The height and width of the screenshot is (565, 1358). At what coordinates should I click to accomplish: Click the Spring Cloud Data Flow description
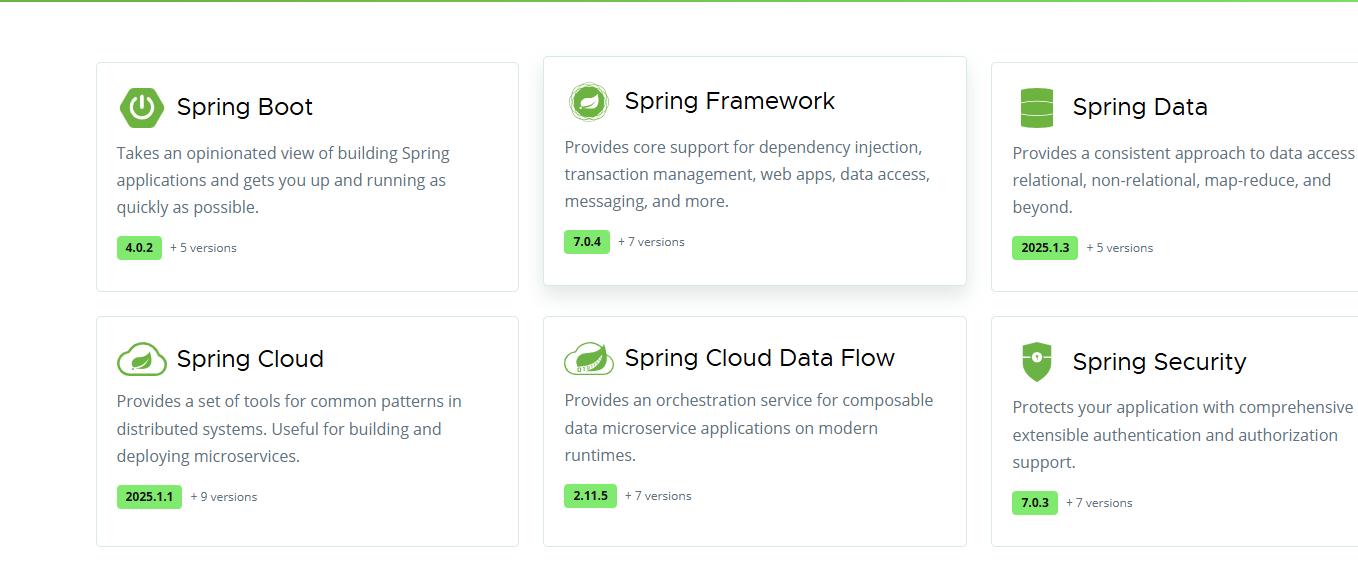749,428
